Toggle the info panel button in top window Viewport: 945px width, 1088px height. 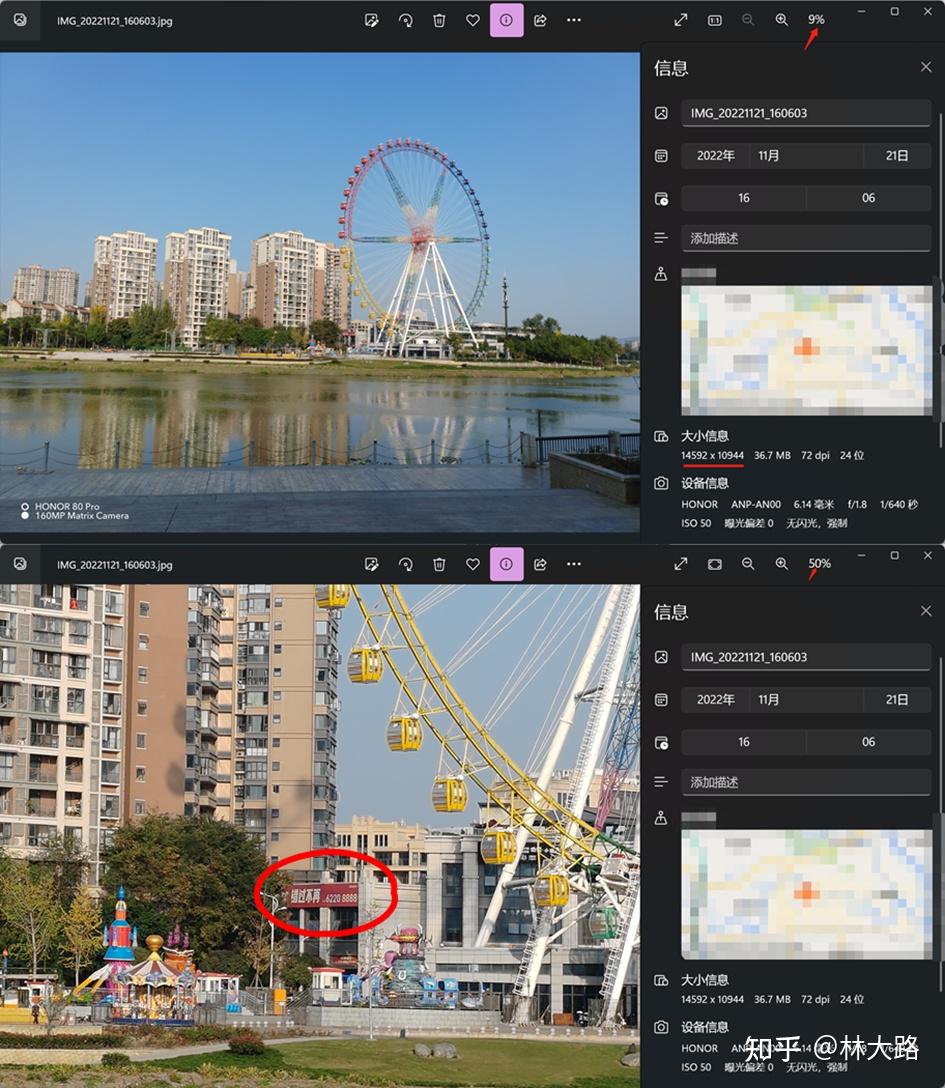(x=506, y=20)
